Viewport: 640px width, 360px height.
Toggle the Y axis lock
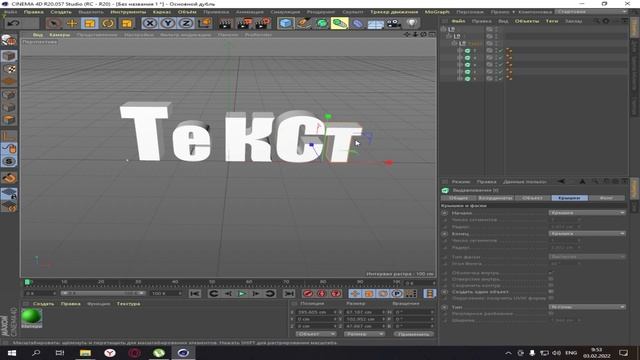point(168,23)
